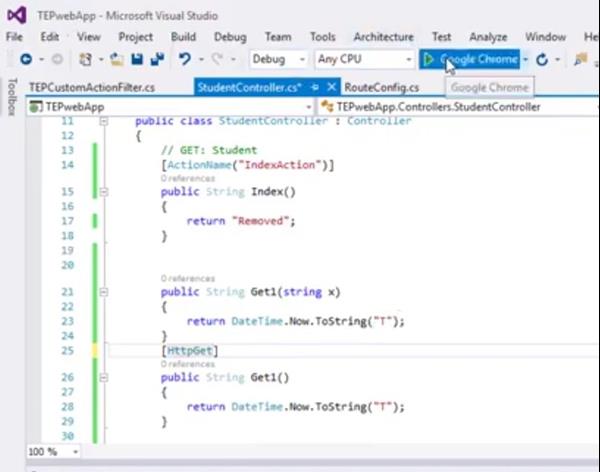The height and width of the screenshot is (472, 600).
Task: Click the Undo arrow icon
Action: tap(184, 60)
